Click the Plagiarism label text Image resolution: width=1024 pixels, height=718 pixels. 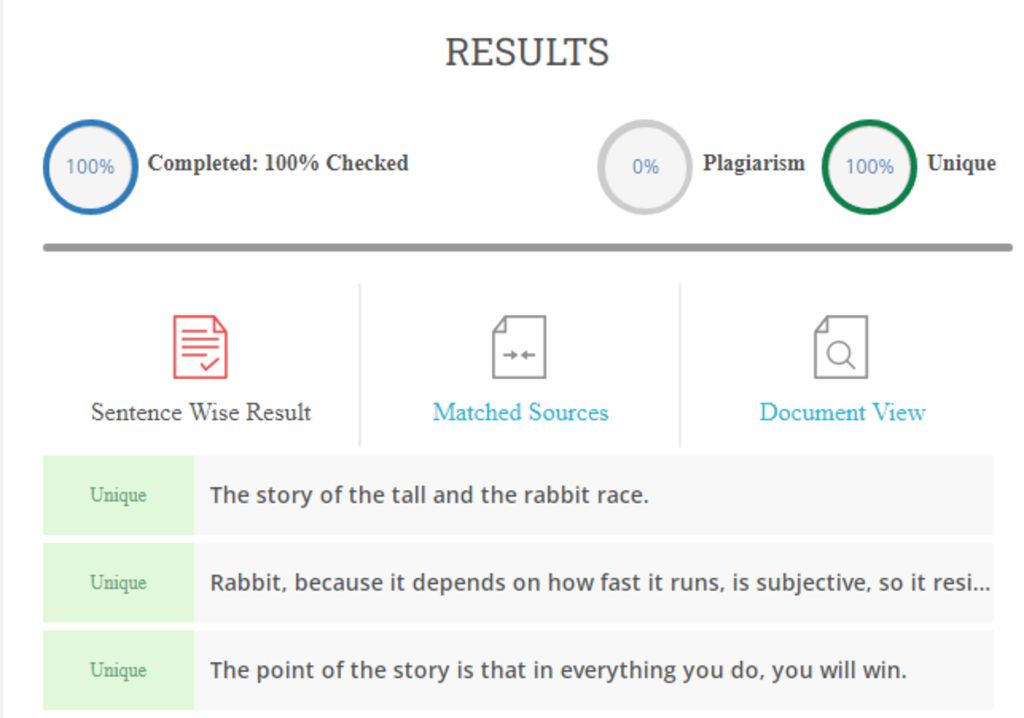point(753,163)
